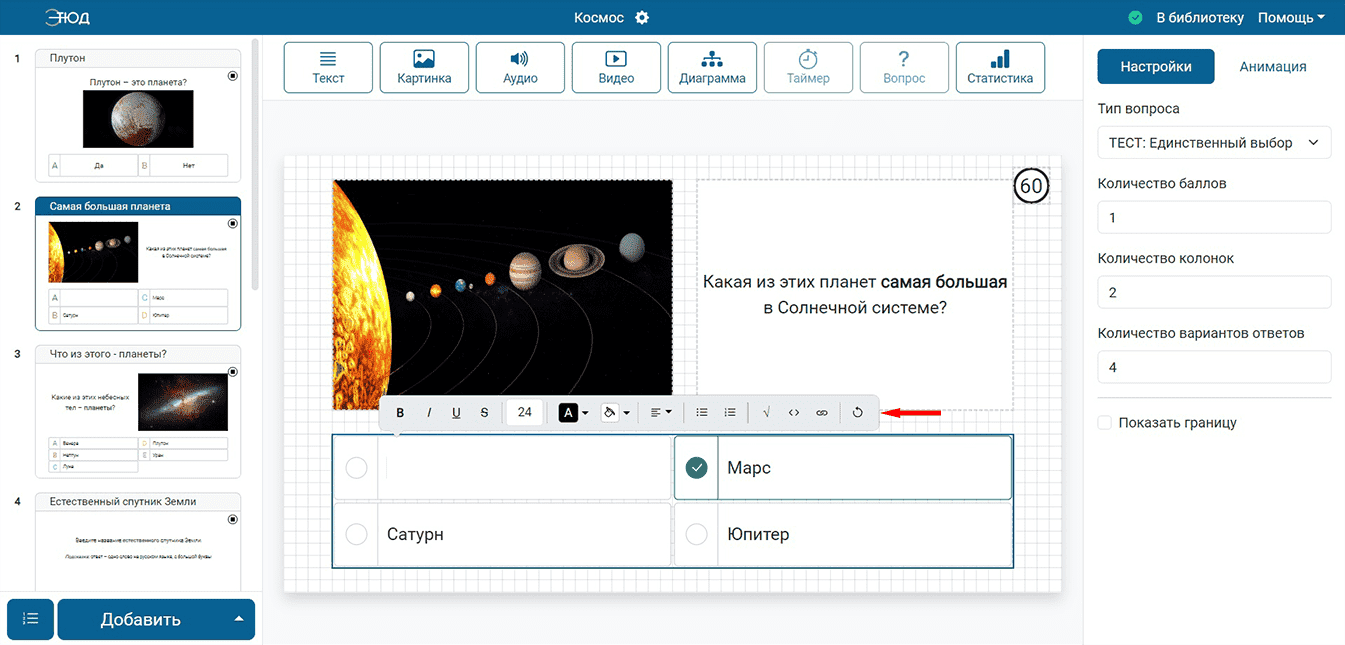Screen dimensions: 1345x645
Task: Click Количество вариантов ответов input field
Action: [x=1214, y=367]
